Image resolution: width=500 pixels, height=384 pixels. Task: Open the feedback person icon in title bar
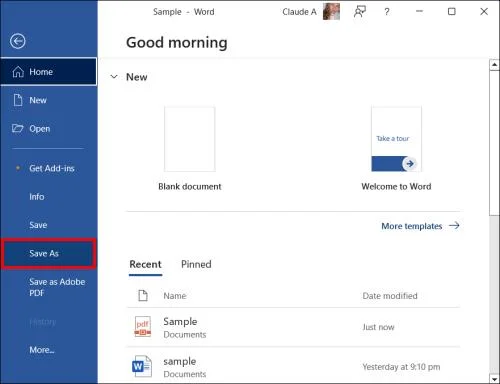click(360, 12)
